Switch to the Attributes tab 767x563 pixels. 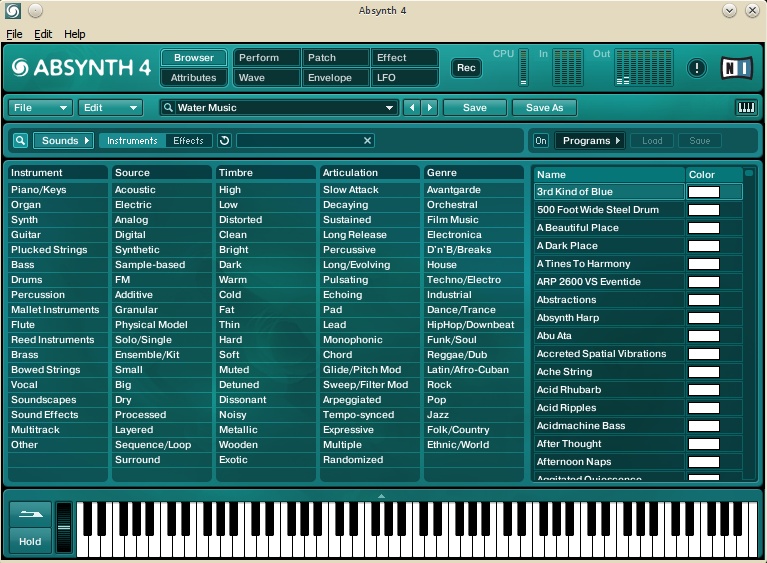[194, 78]
